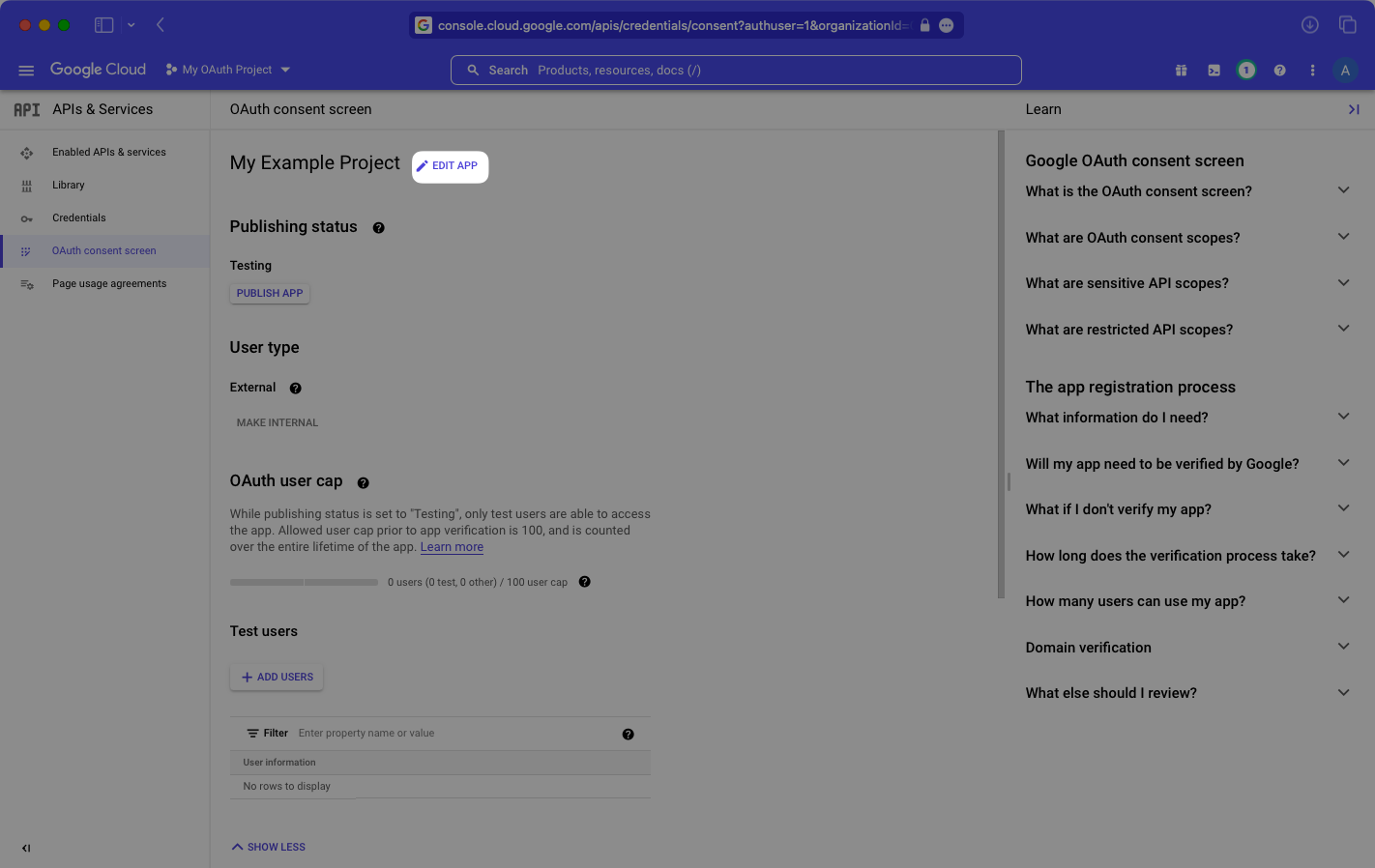Open the notifications bell showing 1
Image resolution: width=1375 pixels, height=868 pixels.
pos(1246,70)
